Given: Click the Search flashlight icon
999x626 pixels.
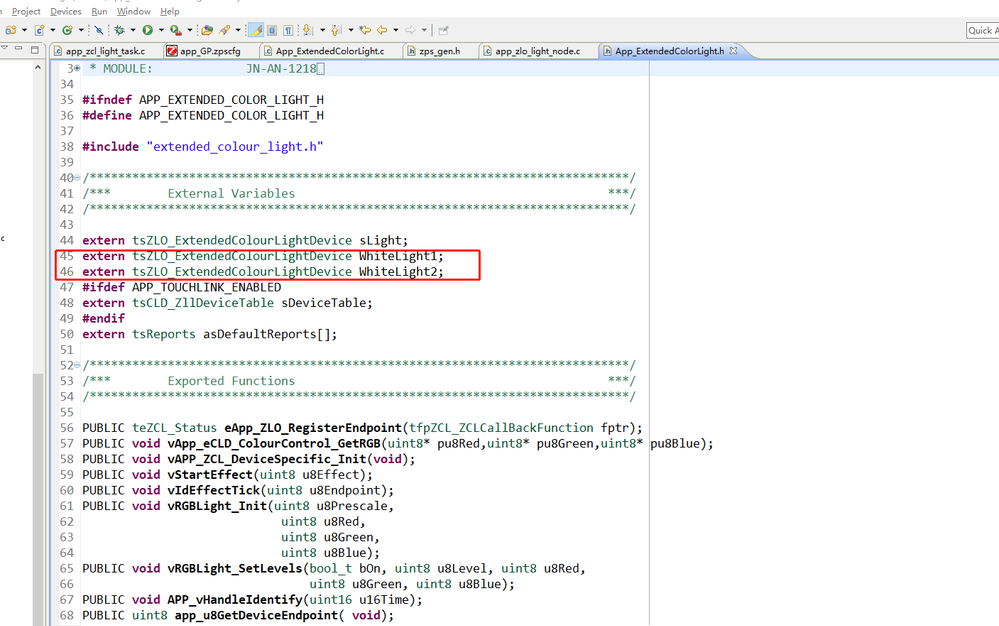Looking at the screenshot, I should [224, 30].
